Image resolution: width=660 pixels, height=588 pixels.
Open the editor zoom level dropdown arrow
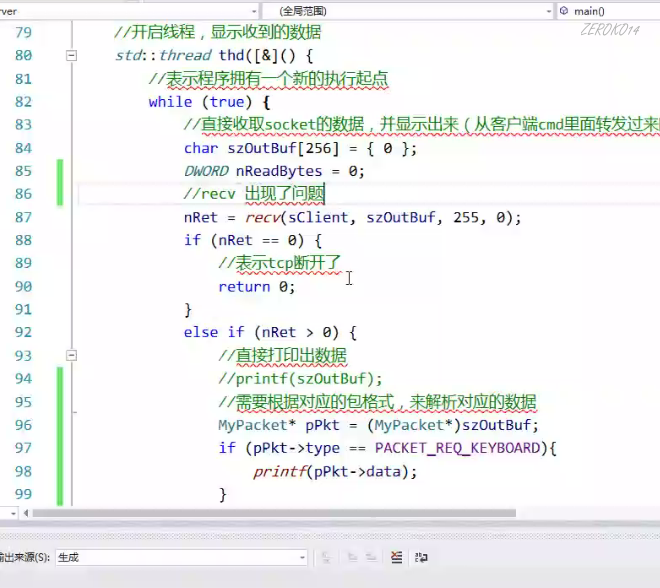click(13, 514)
